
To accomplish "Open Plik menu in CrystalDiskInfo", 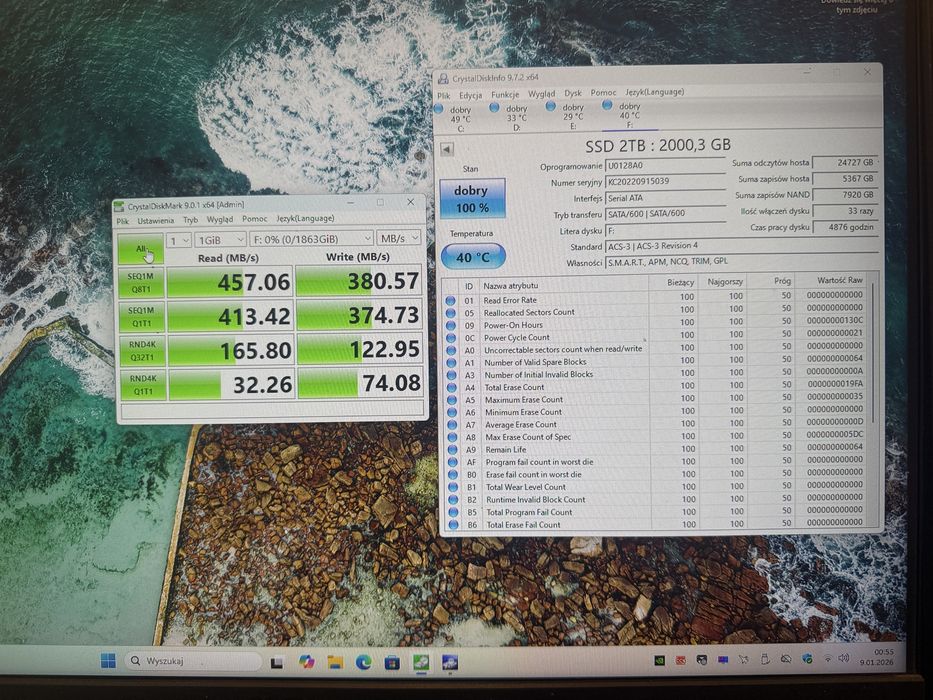I will (x=444, y=95).
